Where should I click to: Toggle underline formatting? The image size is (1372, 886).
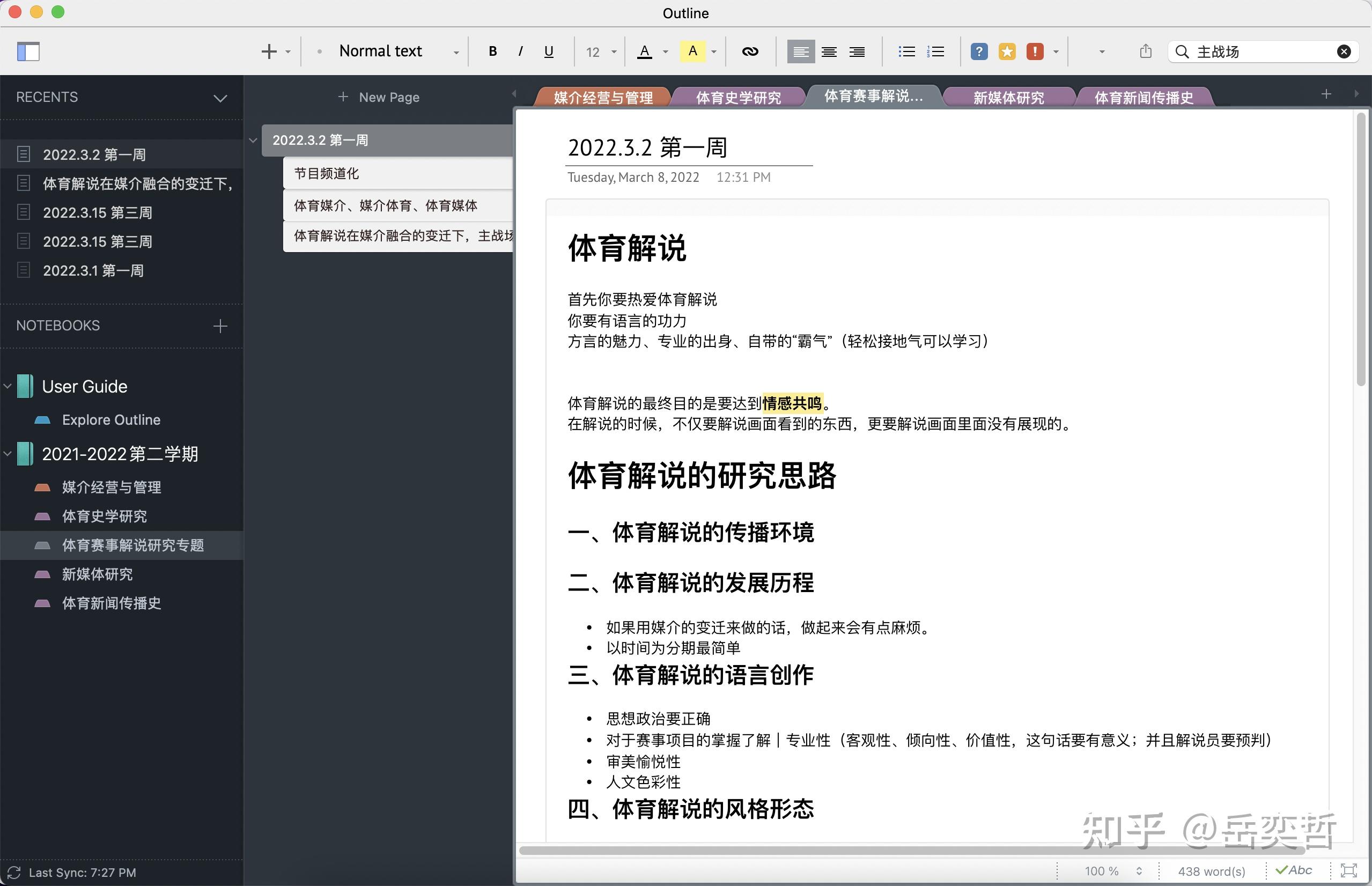coord(548,51)
